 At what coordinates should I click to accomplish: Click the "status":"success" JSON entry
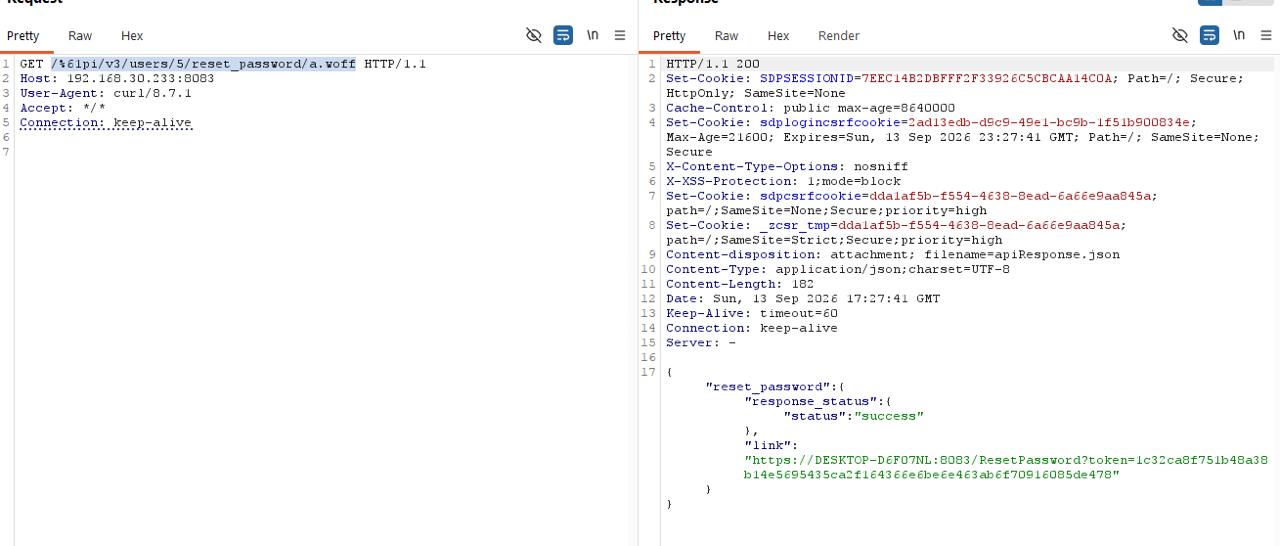(853, 416)
